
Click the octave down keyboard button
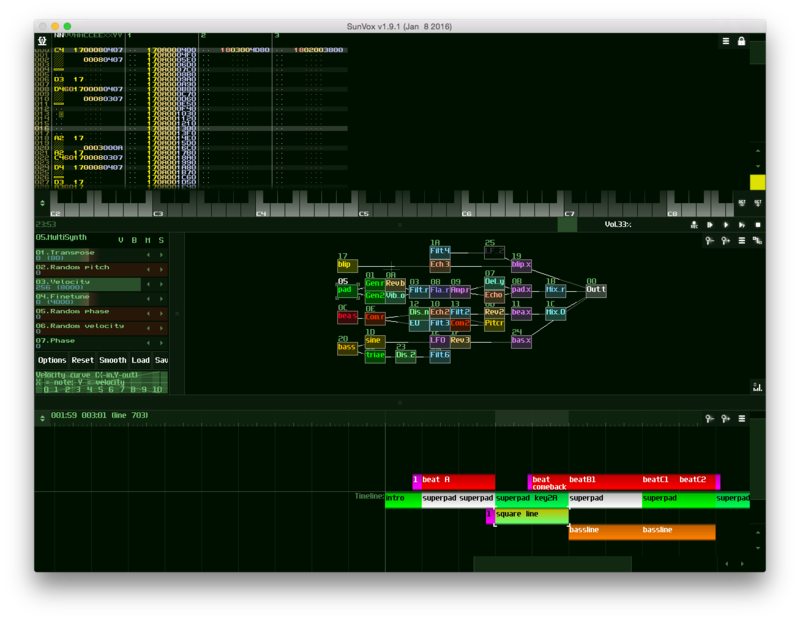[x=742, y=203]
